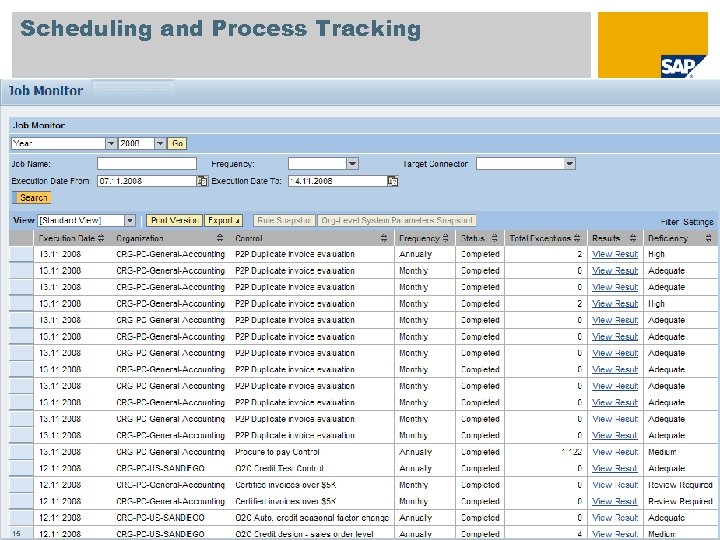View Result for Procure to pay Control
Screen dimensions: 720x540
tap(615, 452)
